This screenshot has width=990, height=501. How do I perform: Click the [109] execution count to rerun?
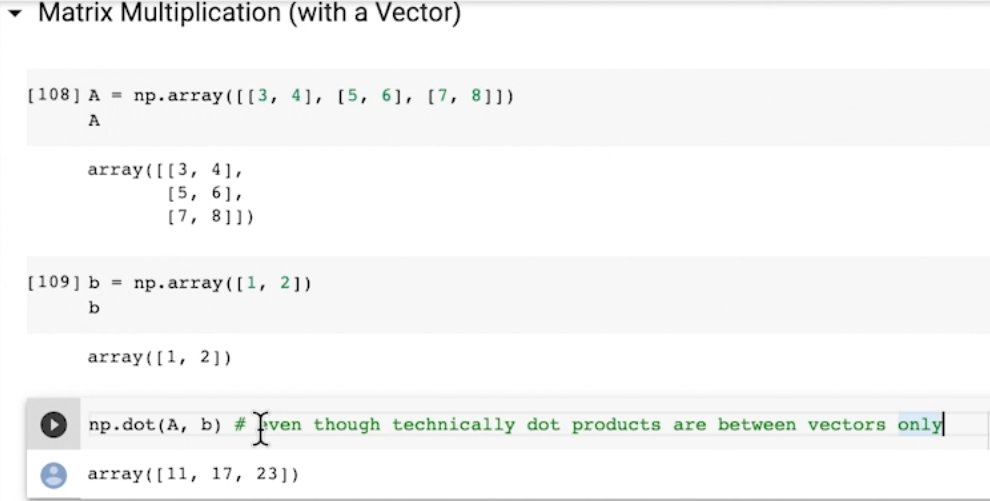pyautogui.click(x=54, y=283)
